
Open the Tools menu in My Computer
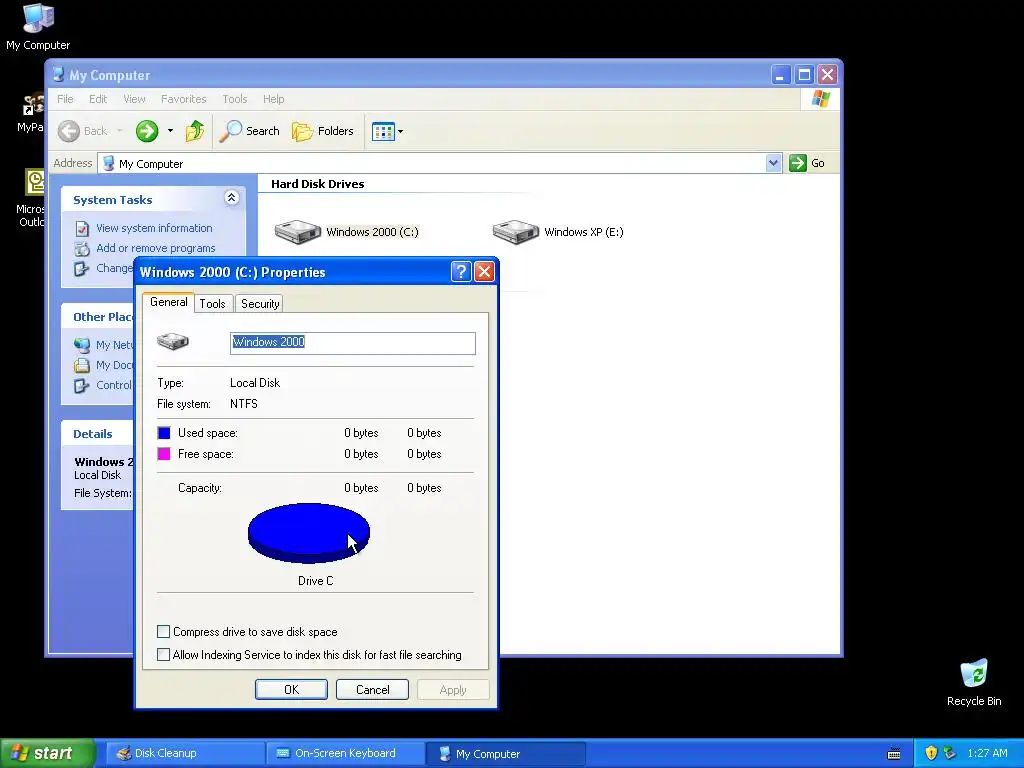click(234, 99)
